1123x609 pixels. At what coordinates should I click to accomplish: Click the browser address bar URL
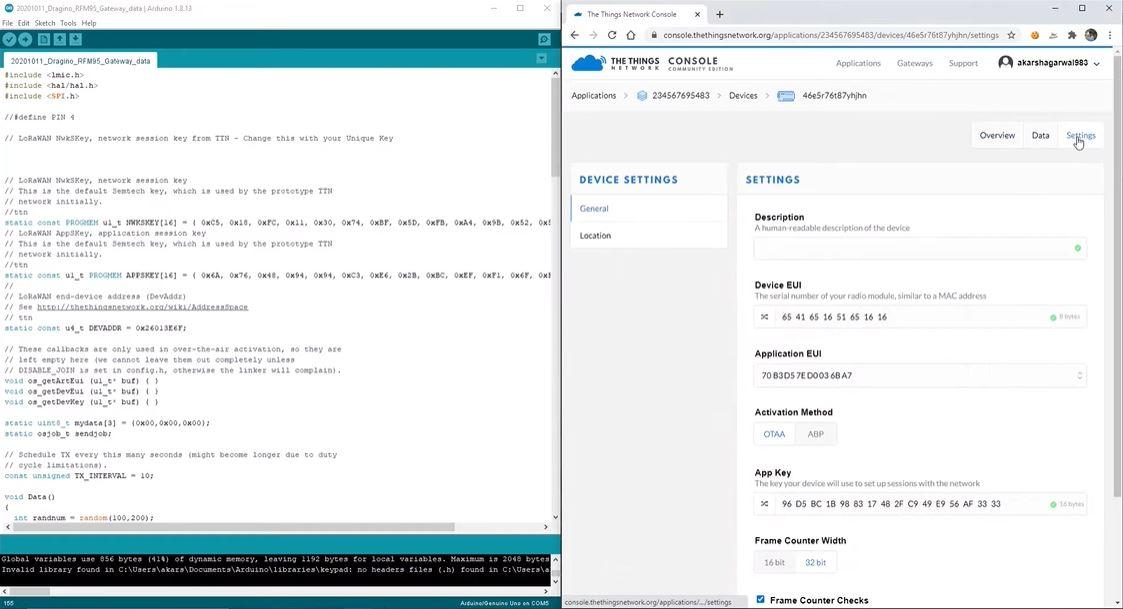(830, 35)
